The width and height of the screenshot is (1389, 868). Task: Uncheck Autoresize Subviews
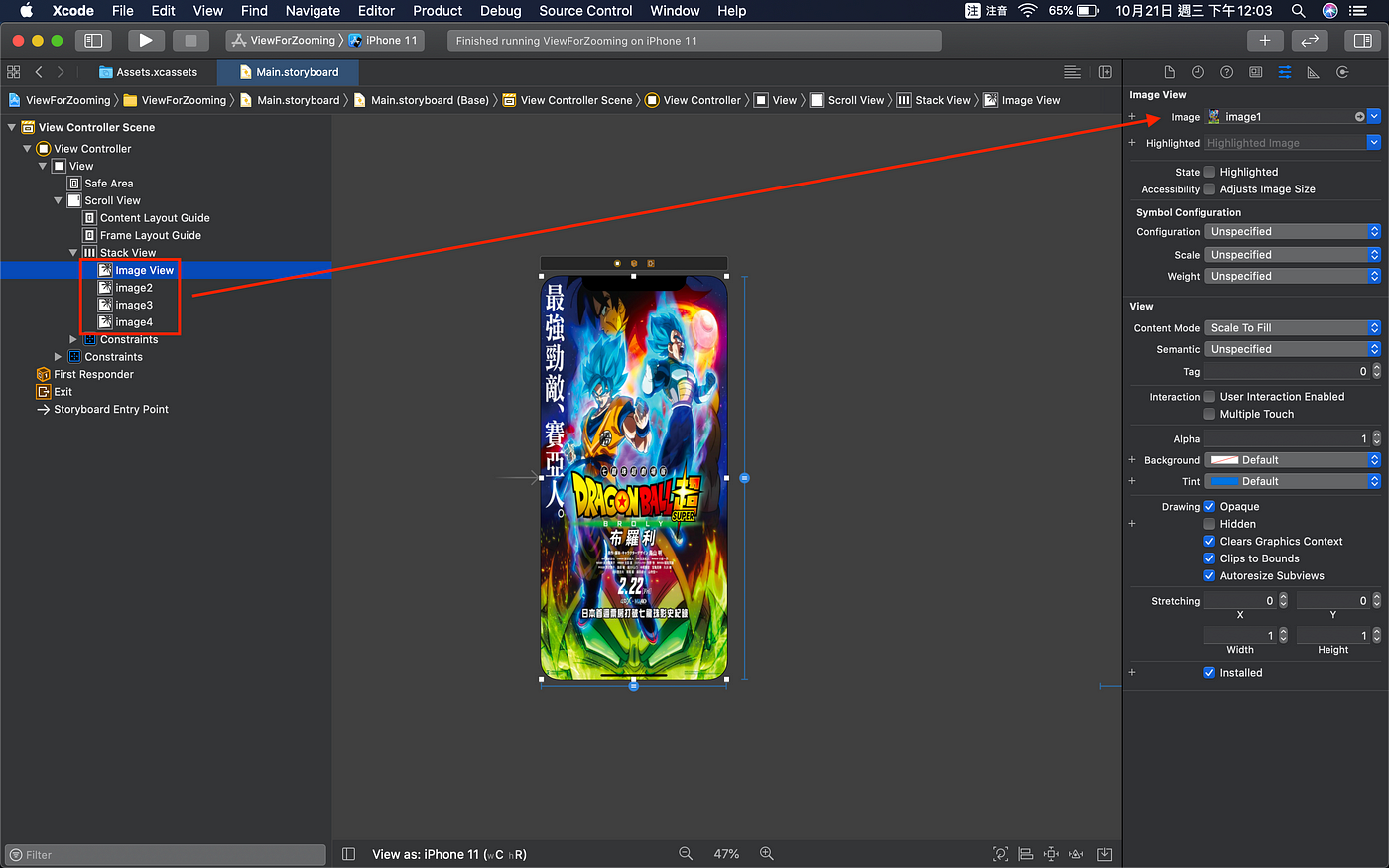[x=1209, y=575]
